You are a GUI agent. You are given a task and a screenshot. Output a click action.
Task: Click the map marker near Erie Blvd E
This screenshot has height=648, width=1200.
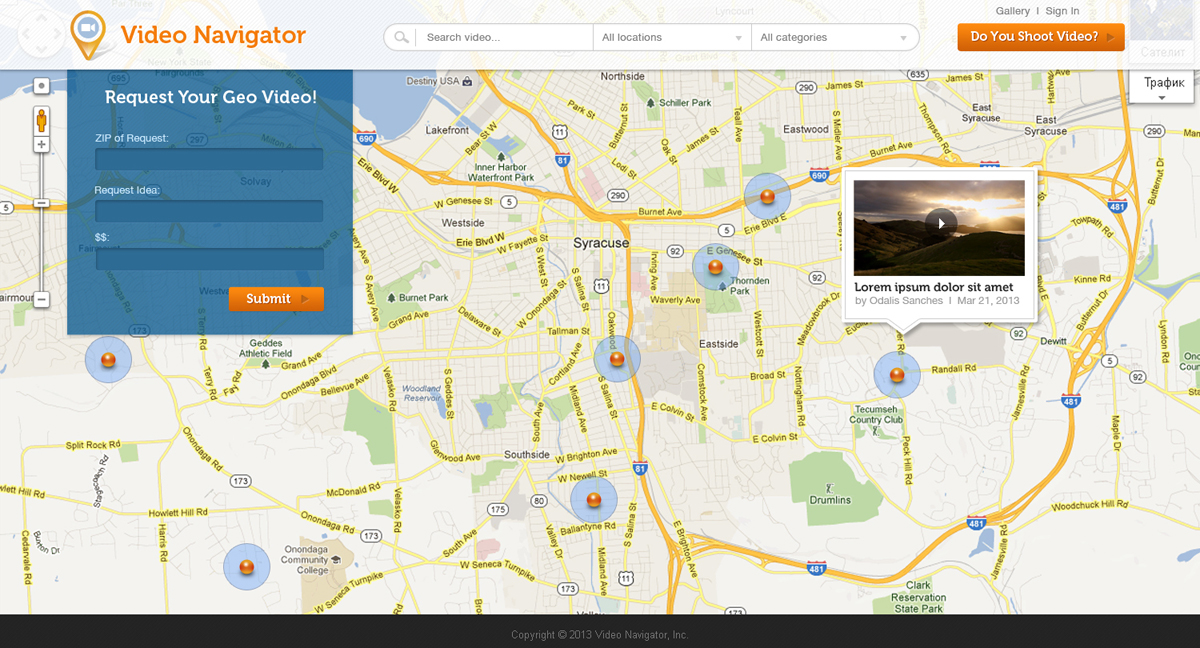click(768, 197)
